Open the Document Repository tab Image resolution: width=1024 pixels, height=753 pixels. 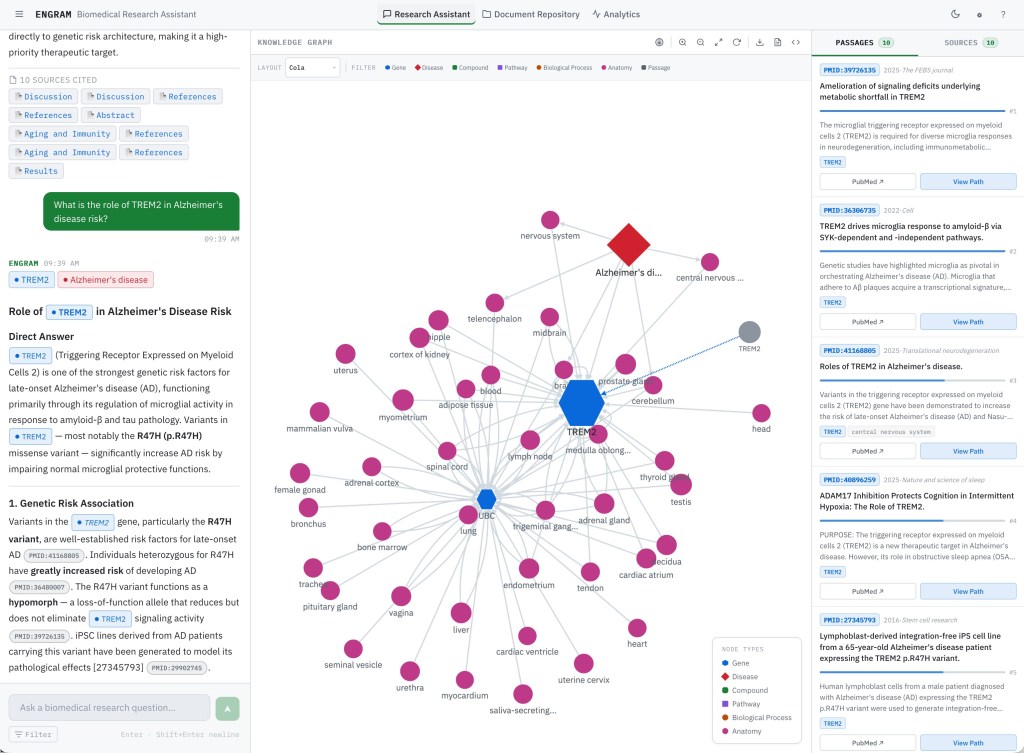(x=531, y=14)
